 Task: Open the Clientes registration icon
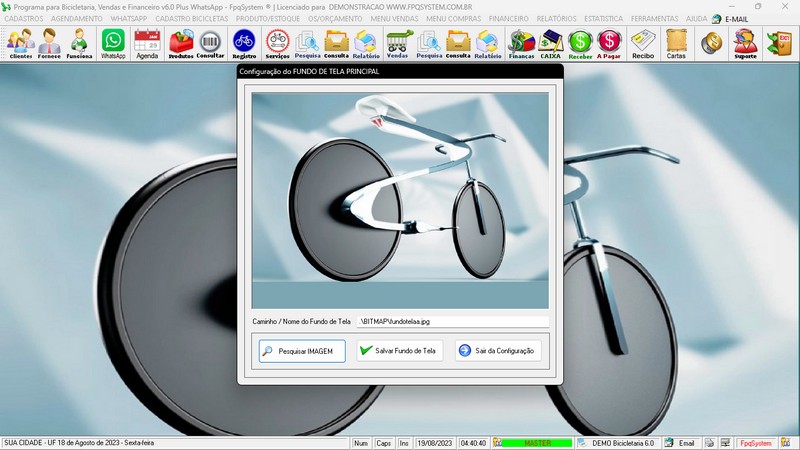20,44
